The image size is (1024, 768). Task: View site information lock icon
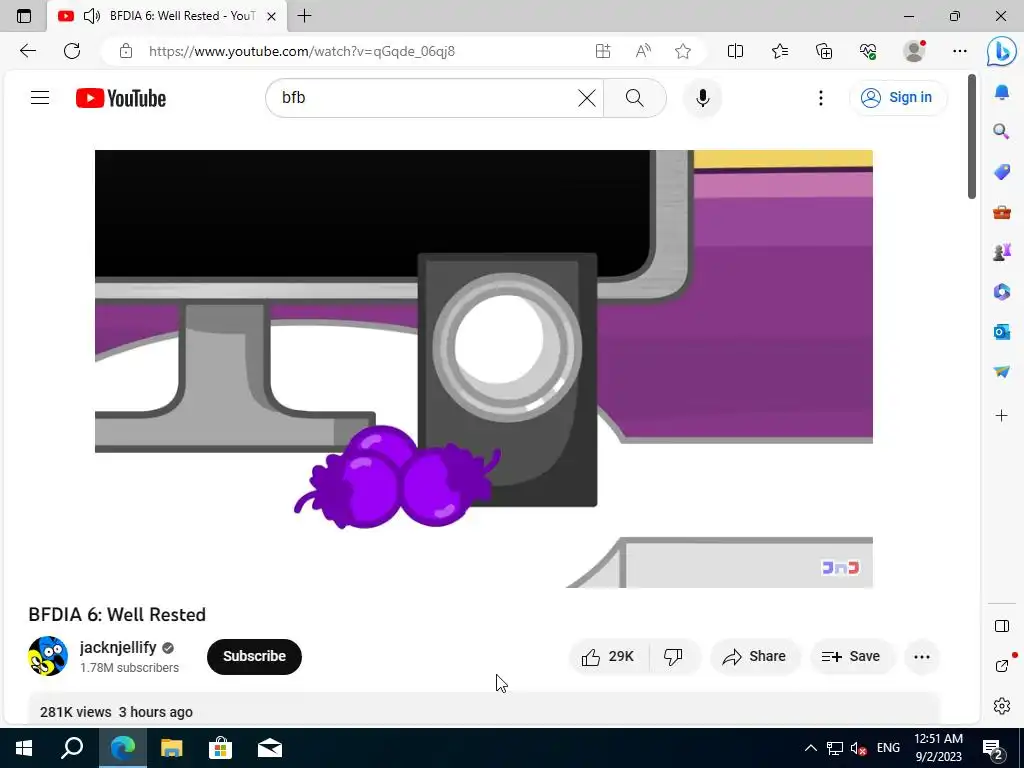[126, 51]
